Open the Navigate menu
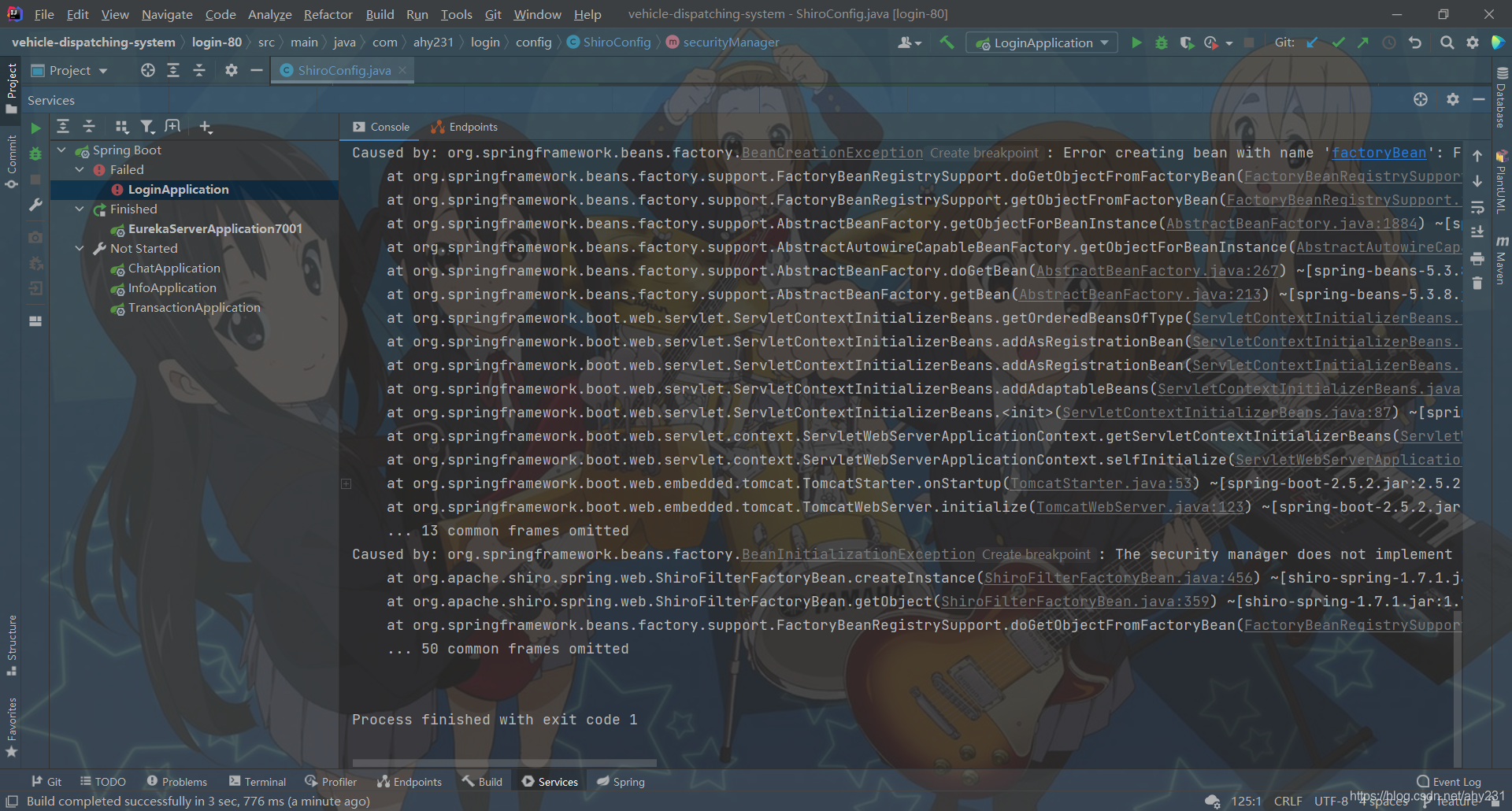Image resolution: width=1512 pixels, height=811 pixels. pos(167,14)
